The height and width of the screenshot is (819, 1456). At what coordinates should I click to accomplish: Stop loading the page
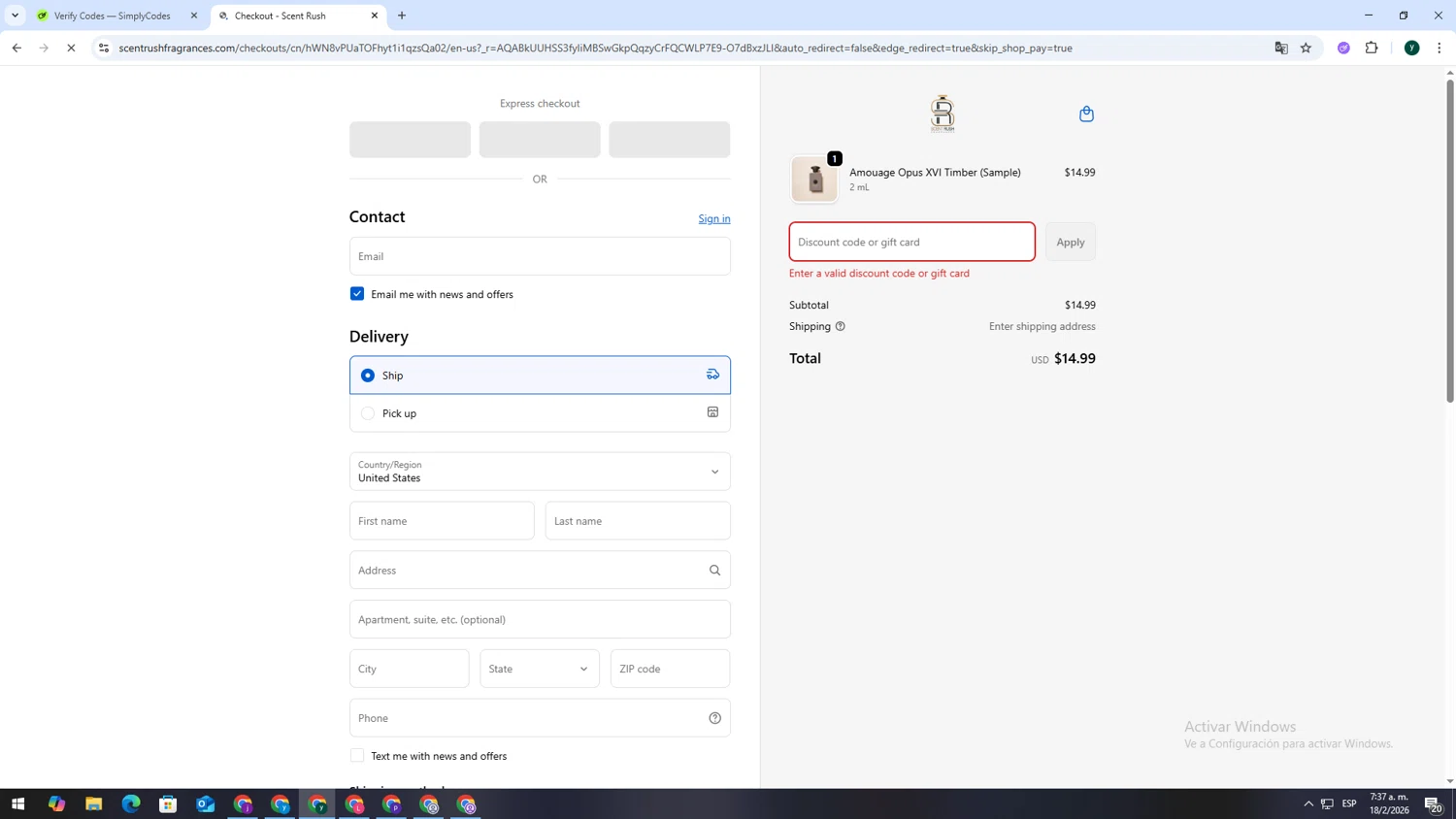[71, 48]
